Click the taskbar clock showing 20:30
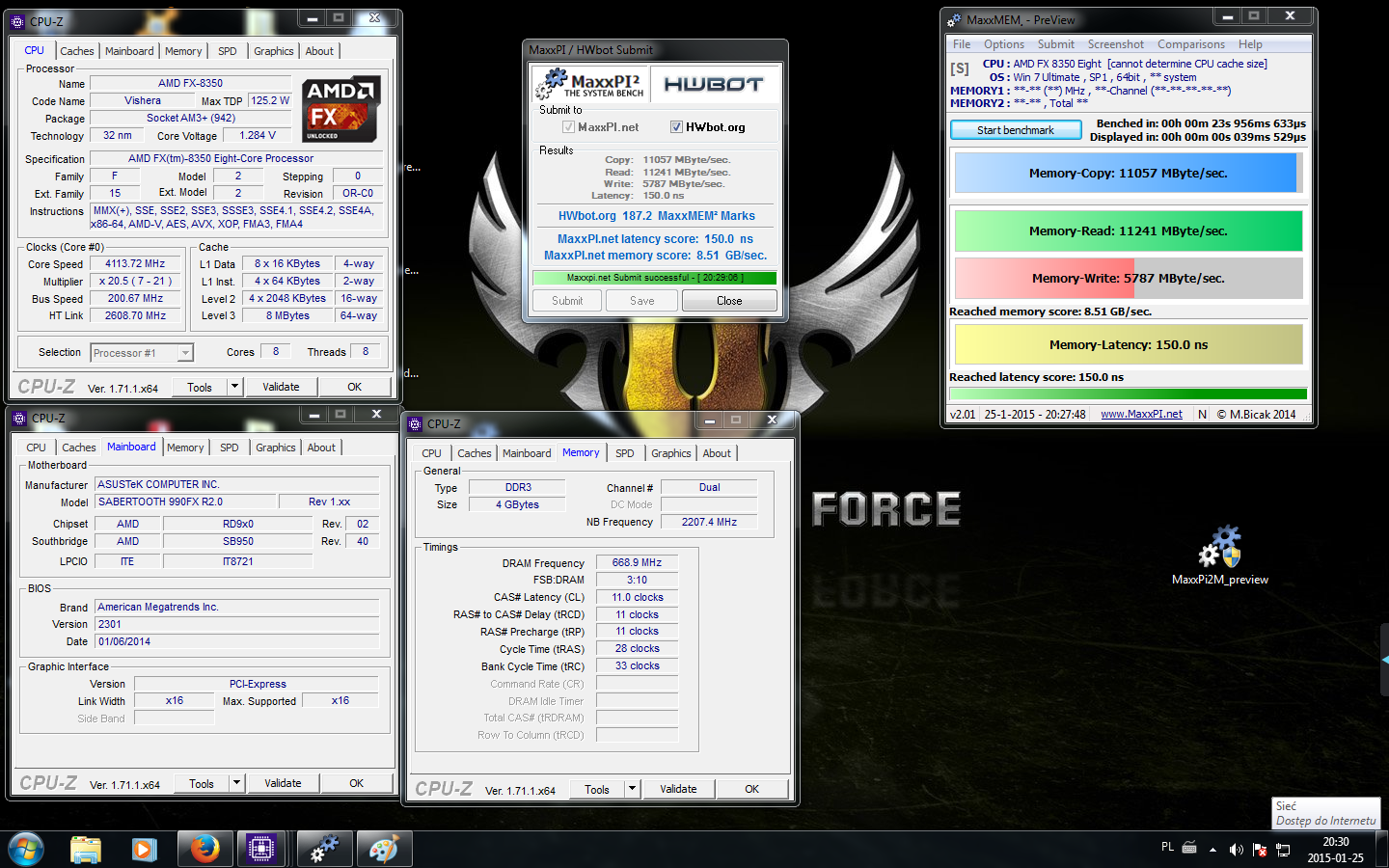Screen dimensions: 1389x868 tap(1335, 850)
